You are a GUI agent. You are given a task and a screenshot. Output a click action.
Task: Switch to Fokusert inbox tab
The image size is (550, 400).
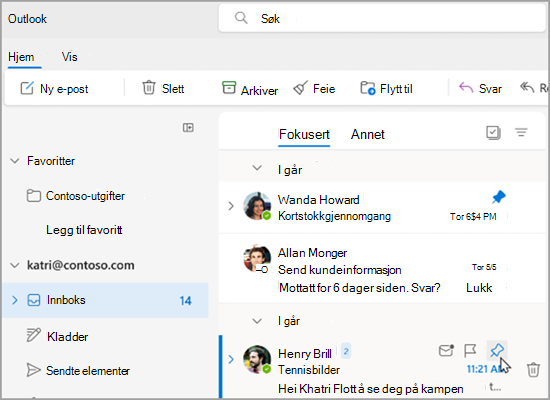point(304,134)
